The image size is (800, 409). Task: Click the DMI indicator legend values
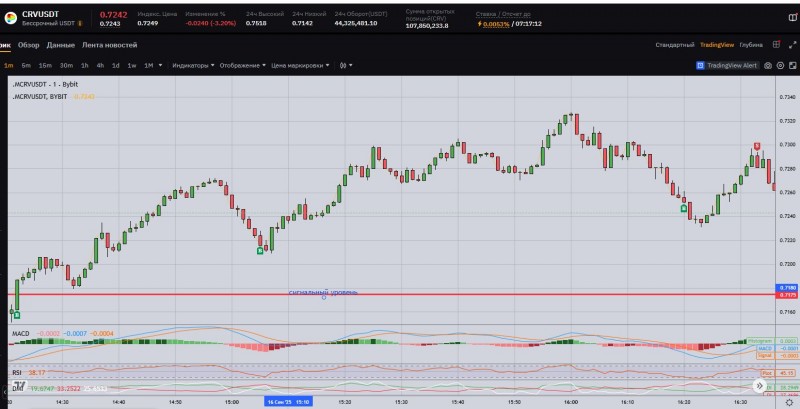pos(68,389)
